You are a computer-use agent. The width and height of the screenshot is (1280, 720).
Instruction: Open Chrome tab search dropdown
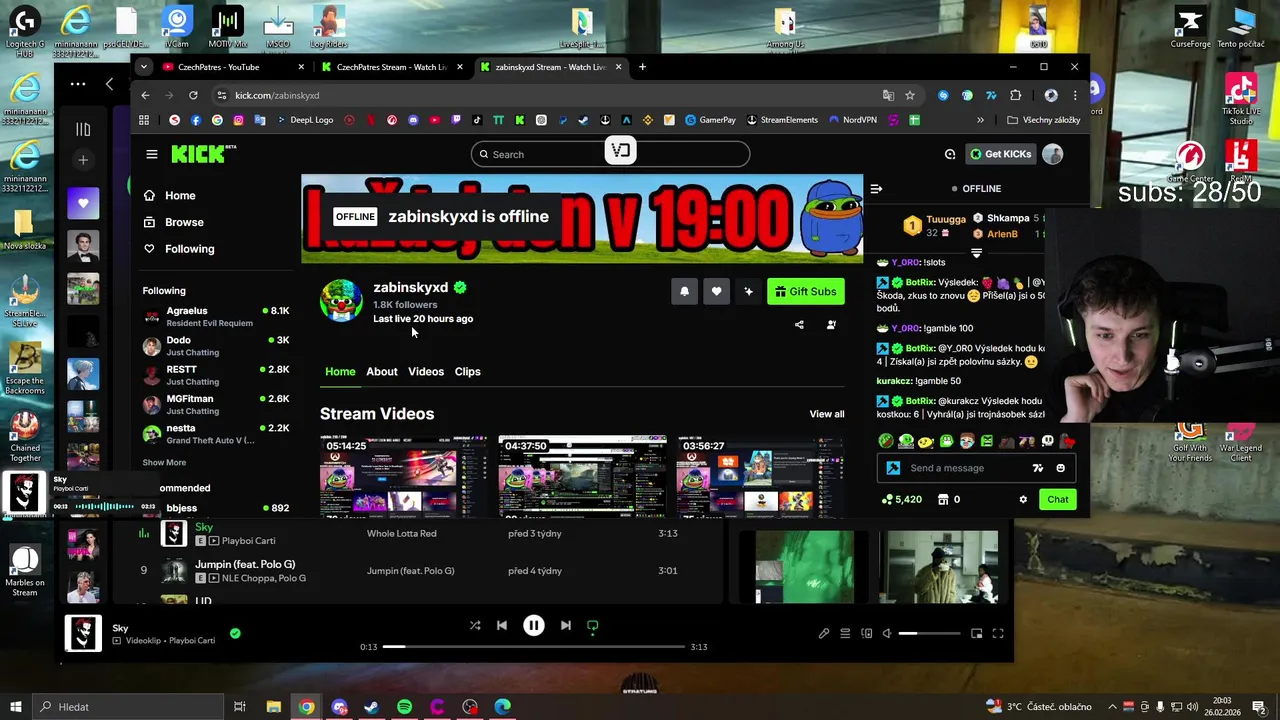(144, 67)
